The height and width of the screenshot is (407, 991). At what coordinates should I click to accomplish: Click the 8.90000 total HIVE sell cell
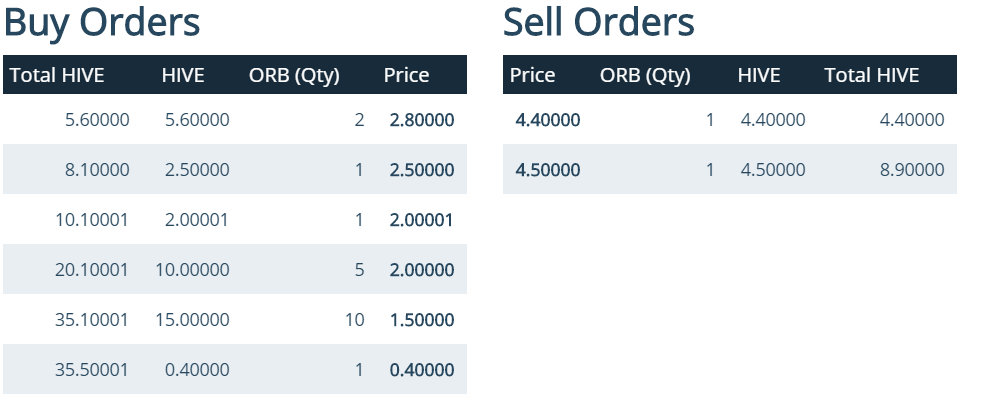[x=912, y=169]
